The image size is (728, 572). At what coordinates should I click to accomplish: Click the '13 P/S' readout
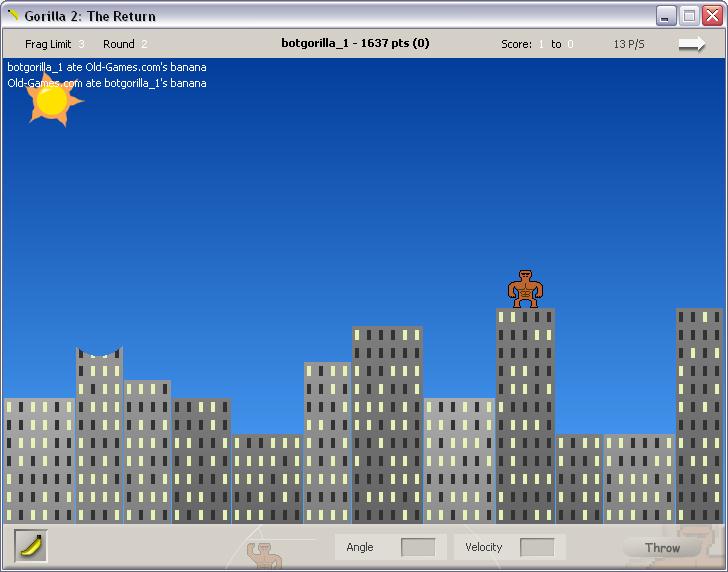[x=629, y=44]
